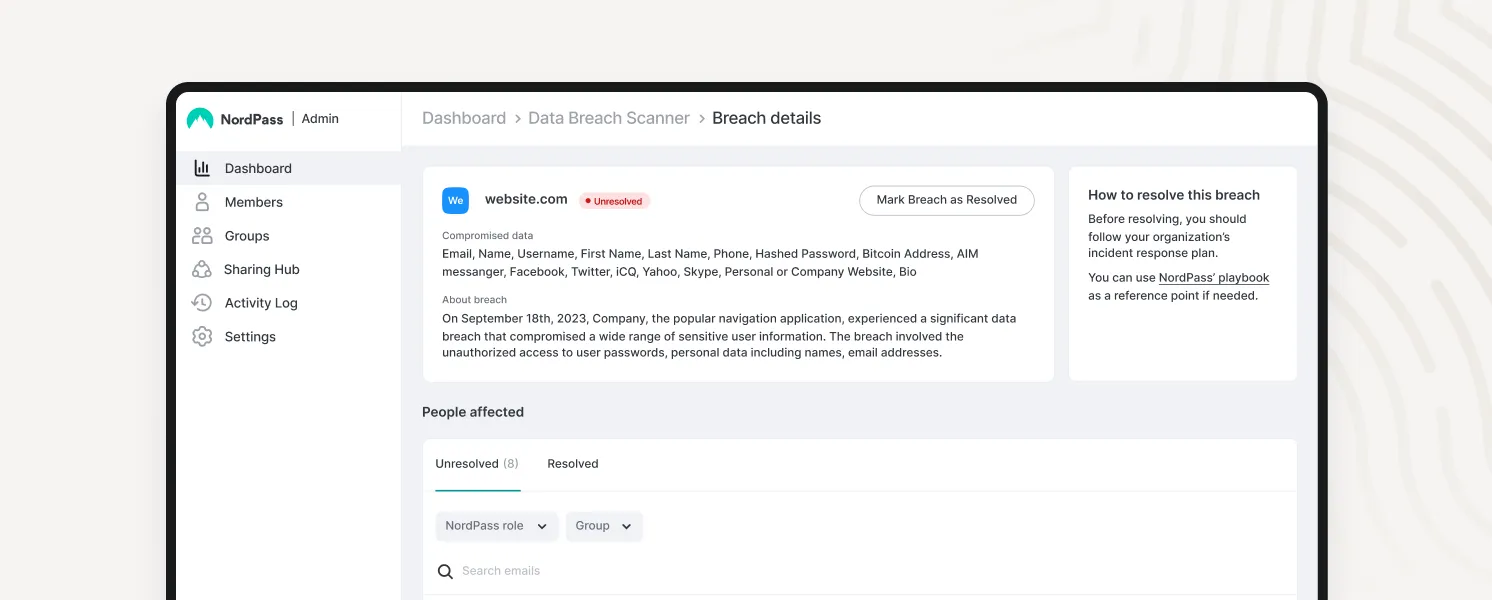Click the Sharing Hub icon
This screenshot has height=600, width=1492.
(x=202, y=269)
